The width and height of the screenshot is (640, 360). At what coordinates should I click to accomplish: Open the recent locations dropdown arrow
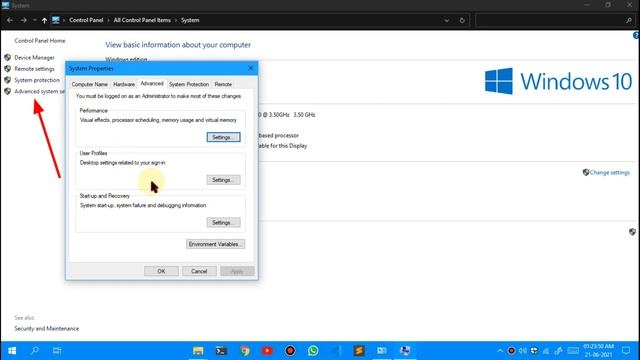[34, 20]
